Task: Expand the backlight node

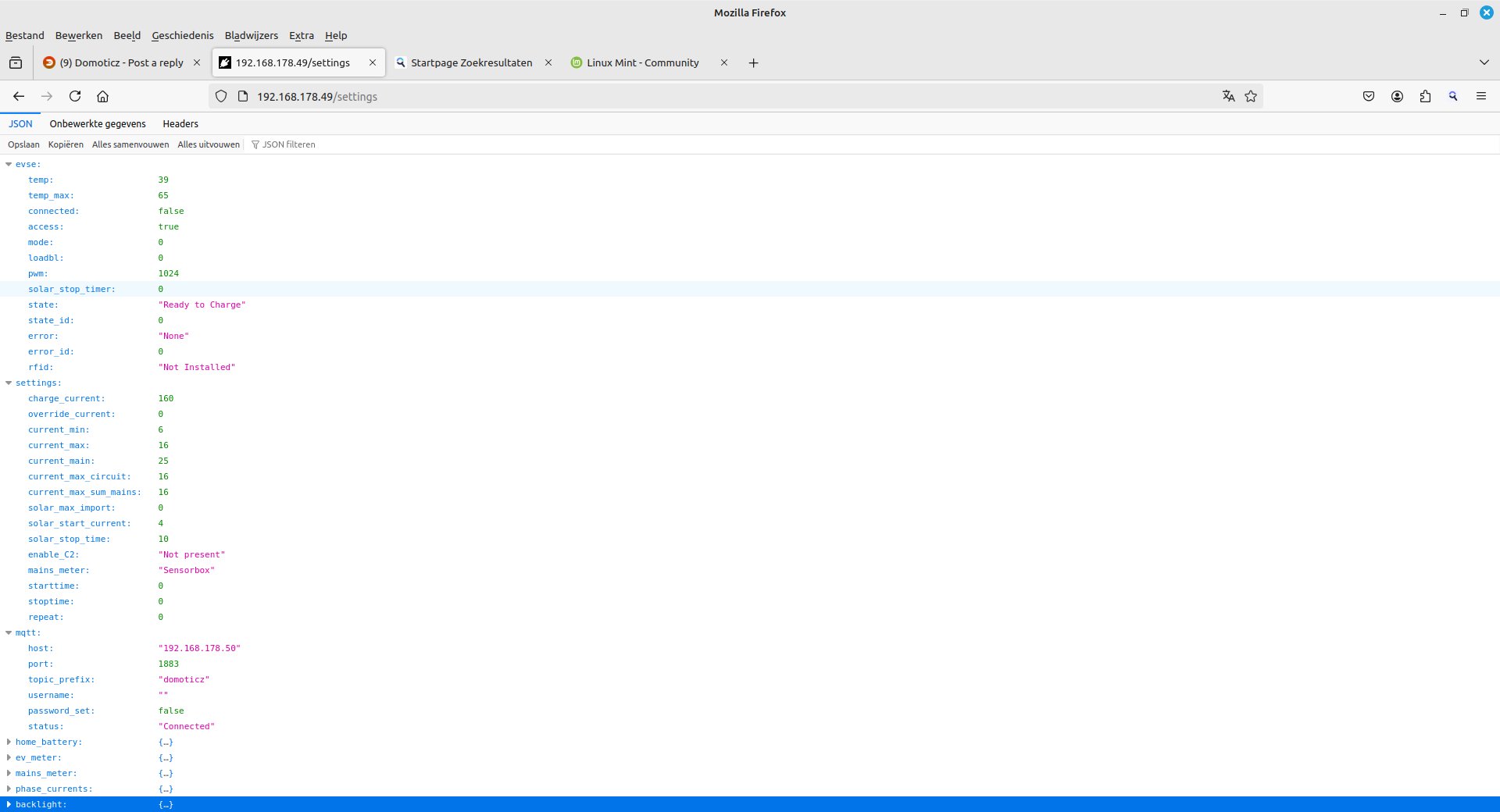Action: point(9,804)
